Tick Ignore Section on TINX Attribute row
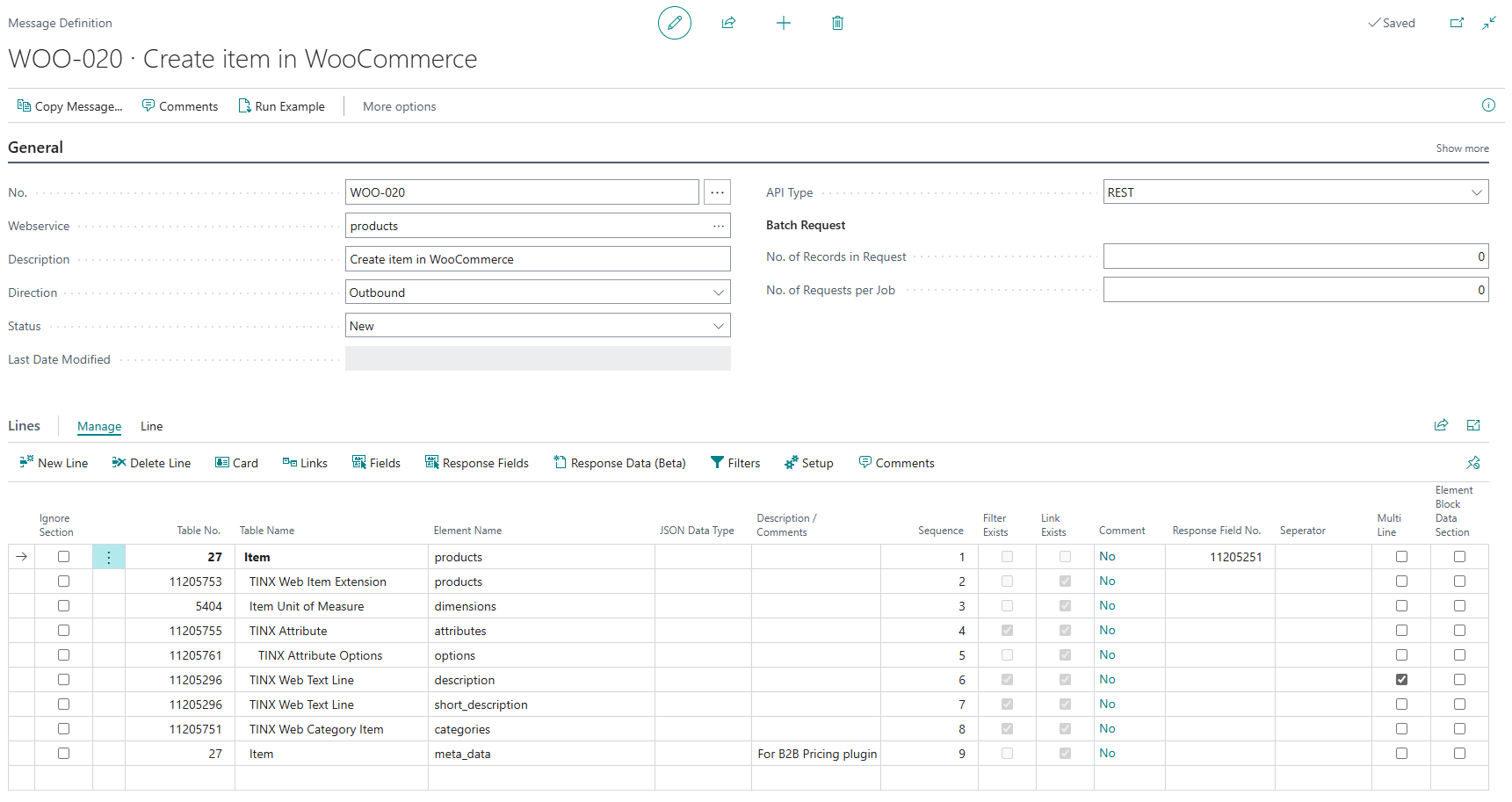Screen dimensions: 1512x802 point(63,631)
